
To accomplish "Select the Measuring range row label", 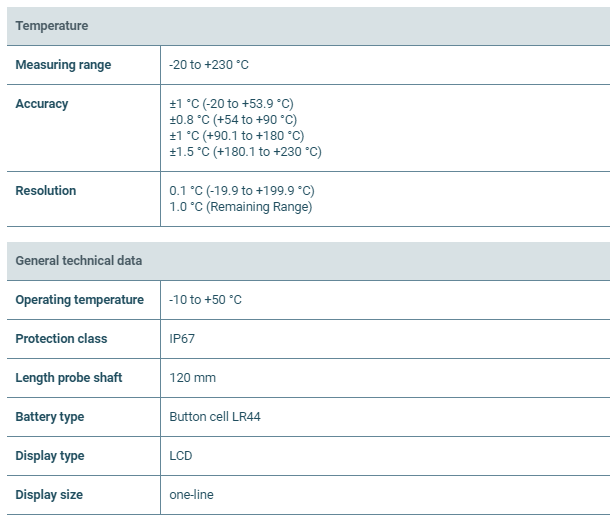I will (63, 65).
